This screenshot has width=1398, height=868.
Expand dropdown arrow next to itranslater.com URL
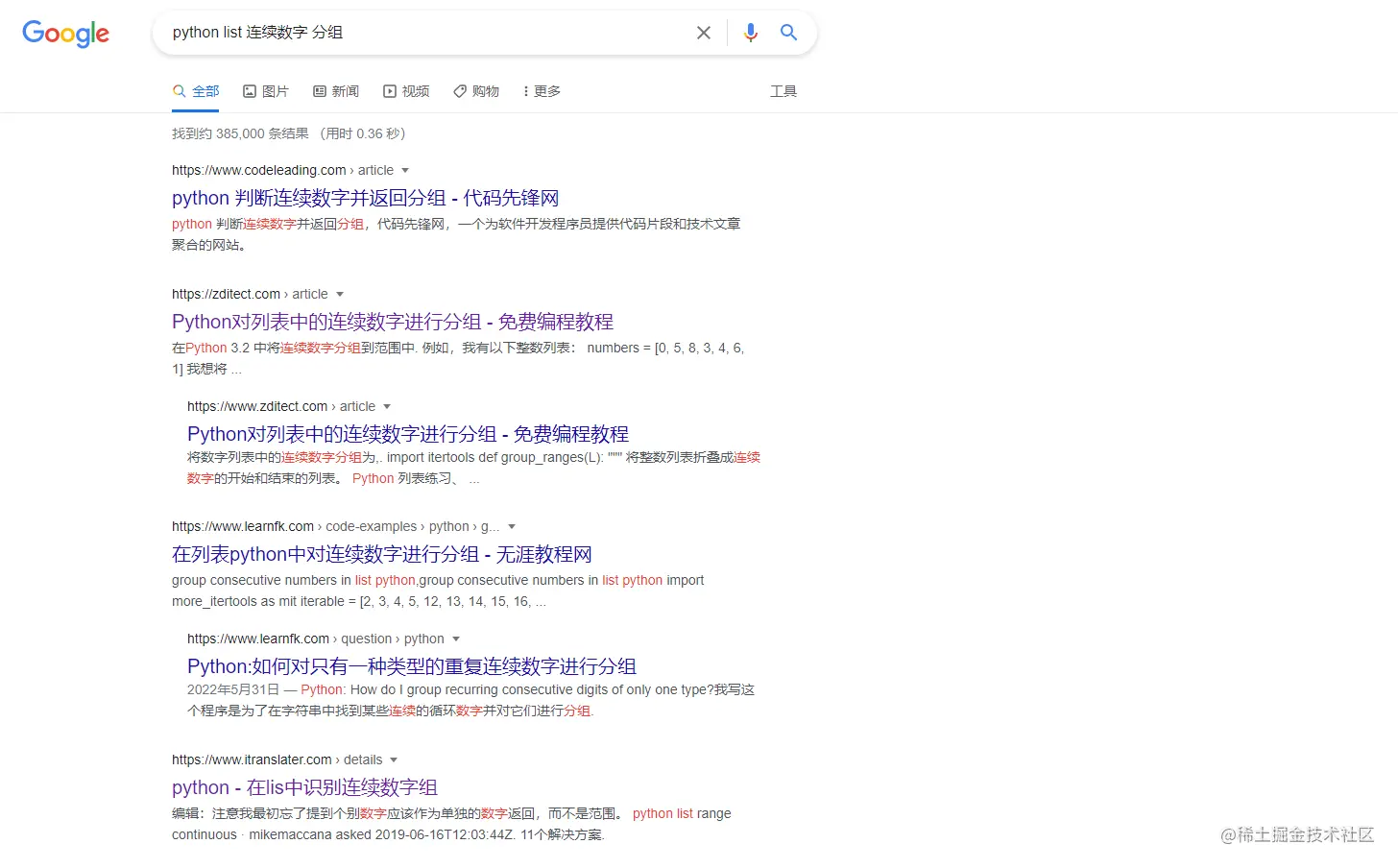(x=394, y=760)
